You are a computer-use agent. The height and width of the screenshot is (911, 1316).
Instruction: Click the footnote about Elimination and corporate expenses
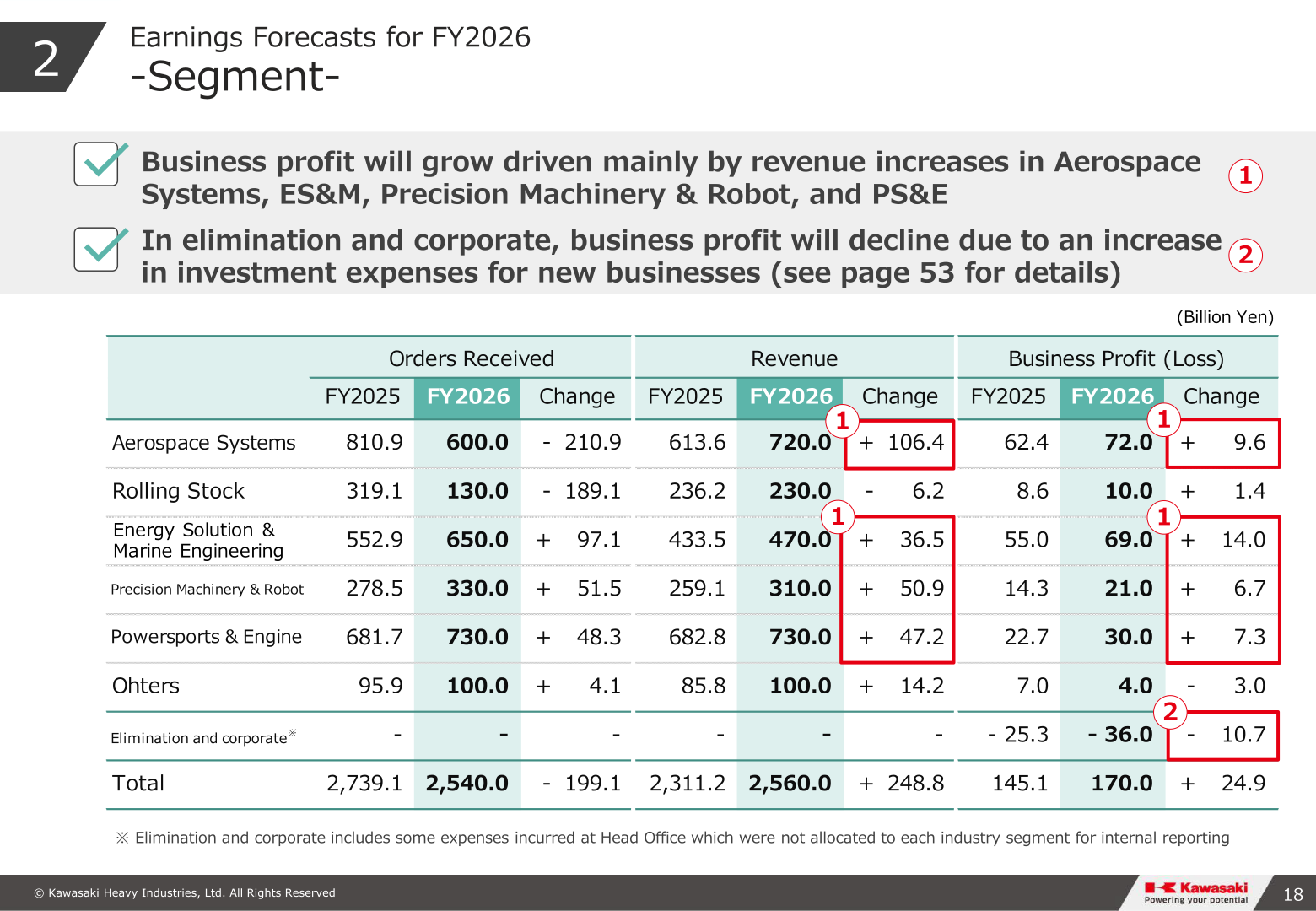672,838
